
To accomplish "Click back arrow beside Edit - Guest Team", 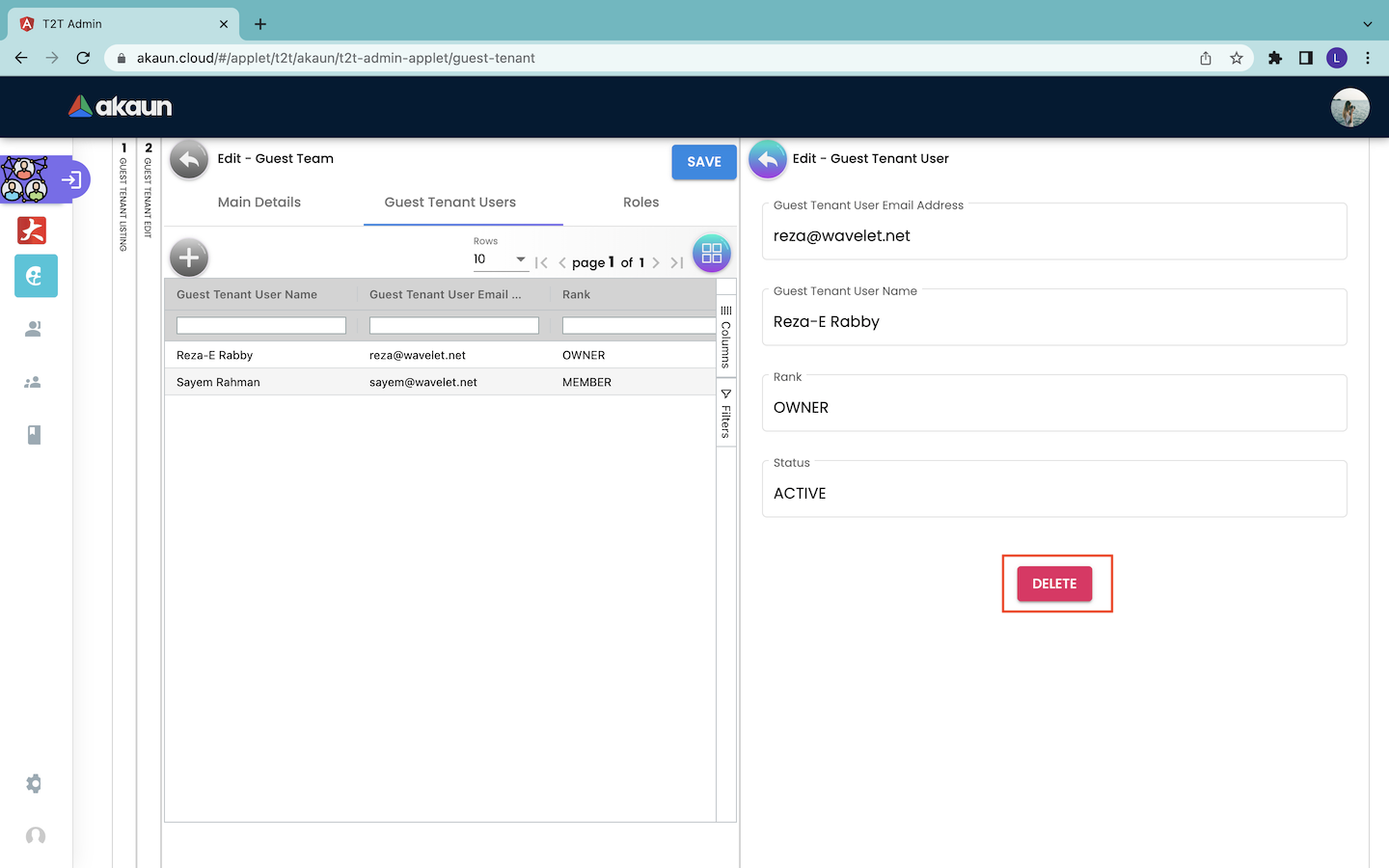I will [189, 160].
